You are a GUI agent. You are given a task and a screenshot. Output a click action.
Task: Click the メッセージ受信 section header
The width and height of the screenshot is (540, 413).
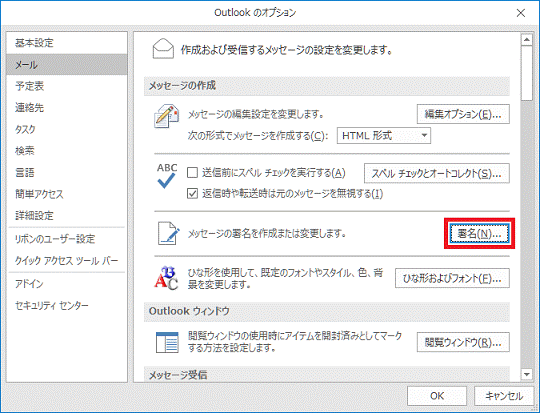326,374
